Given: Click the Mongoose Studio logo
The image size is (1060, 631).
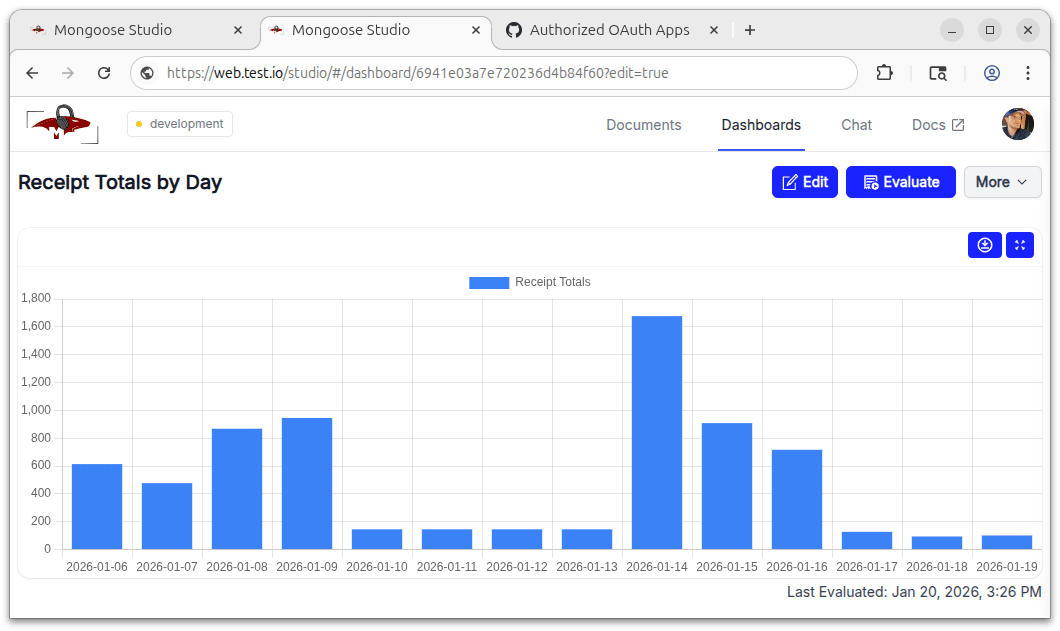Looking at the screenshot, I should [x=60, y=124].
